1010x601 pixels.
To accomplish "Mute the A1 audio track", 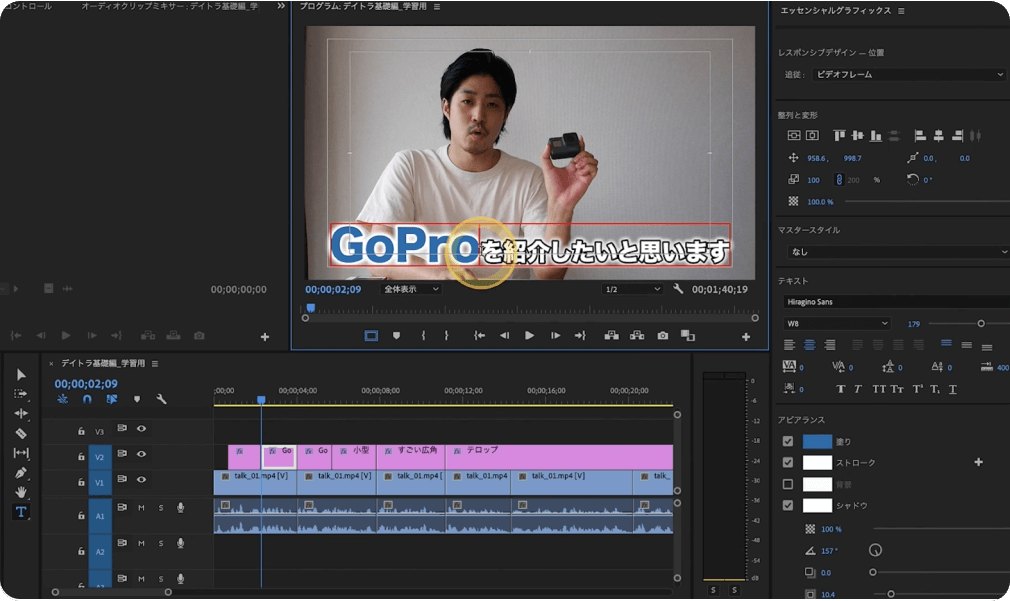I will point(141,508).
